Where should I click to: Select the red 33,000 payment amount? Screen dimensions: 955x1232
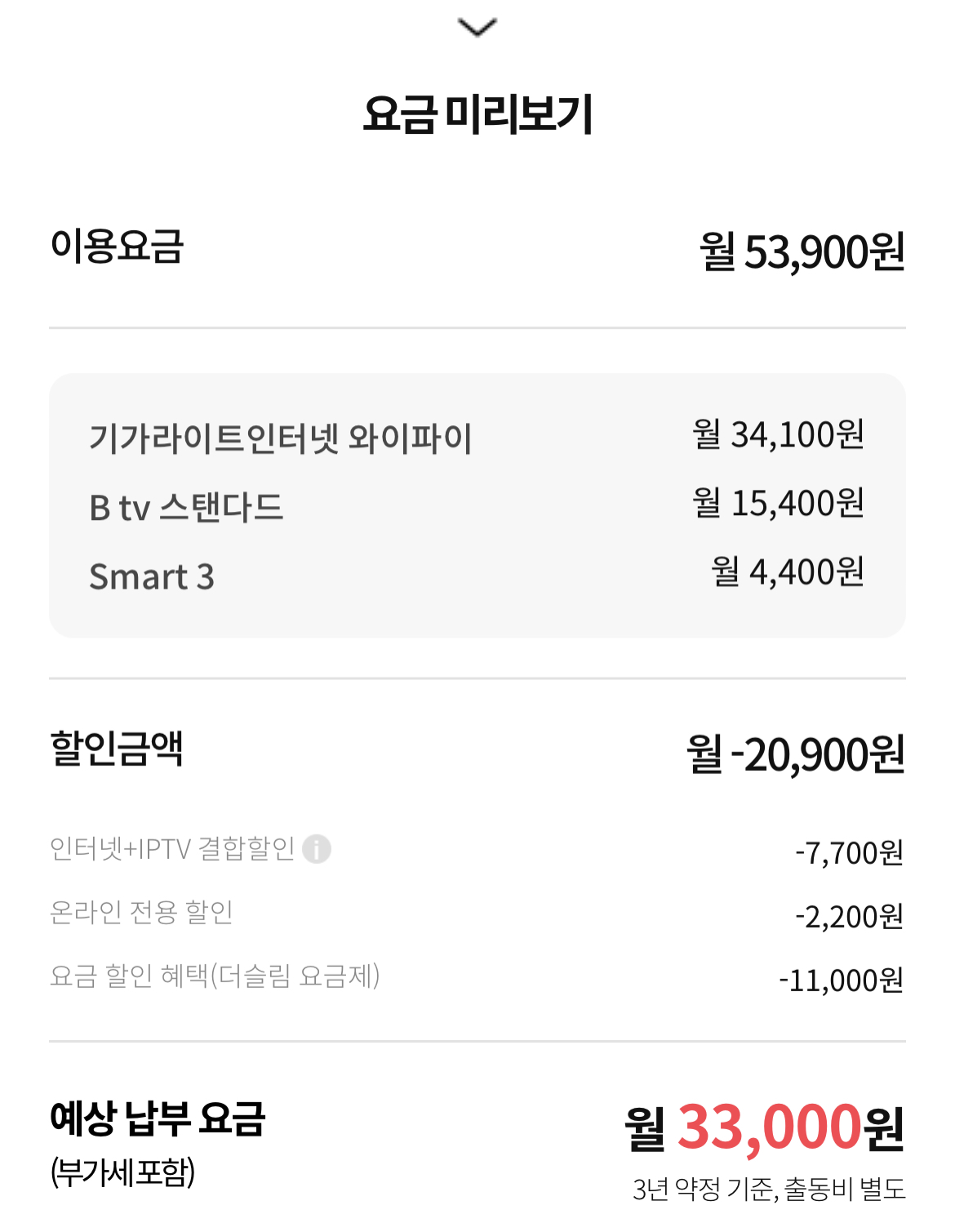pyautogui.click(x=770, y=1127)
